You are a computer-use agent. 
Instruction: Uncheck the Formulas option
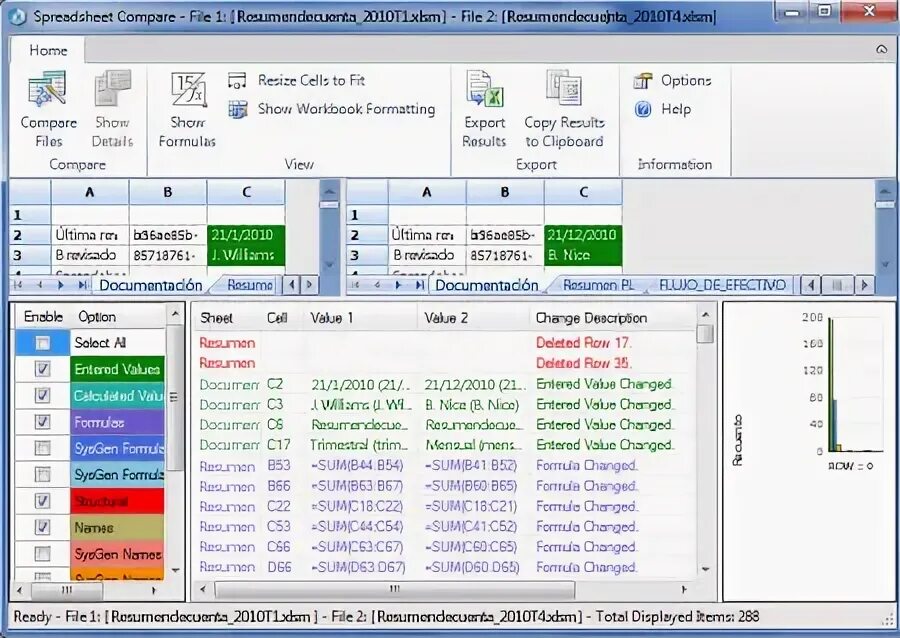click(42, 422)
